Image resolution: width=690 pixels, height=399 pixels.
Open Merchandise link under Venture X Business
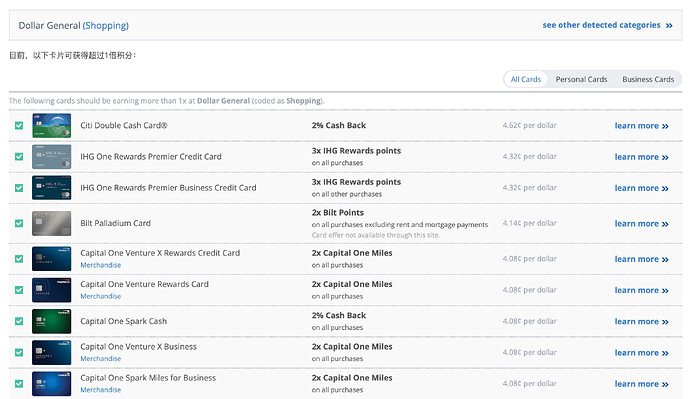[x=100, y=359]
